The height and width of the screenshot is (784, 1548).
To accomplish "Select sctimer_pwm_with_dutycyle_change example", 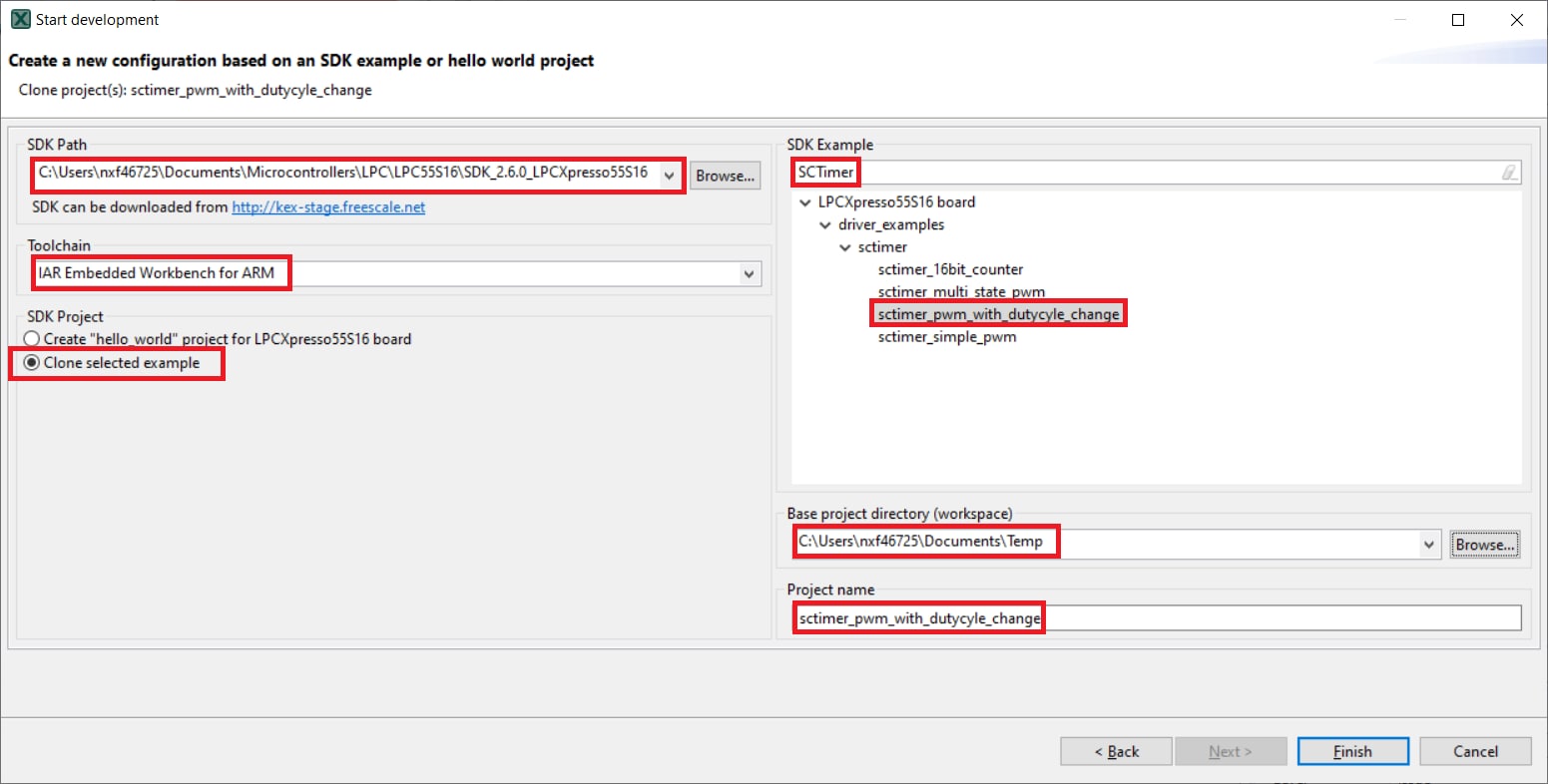I will tap(998, 314).
